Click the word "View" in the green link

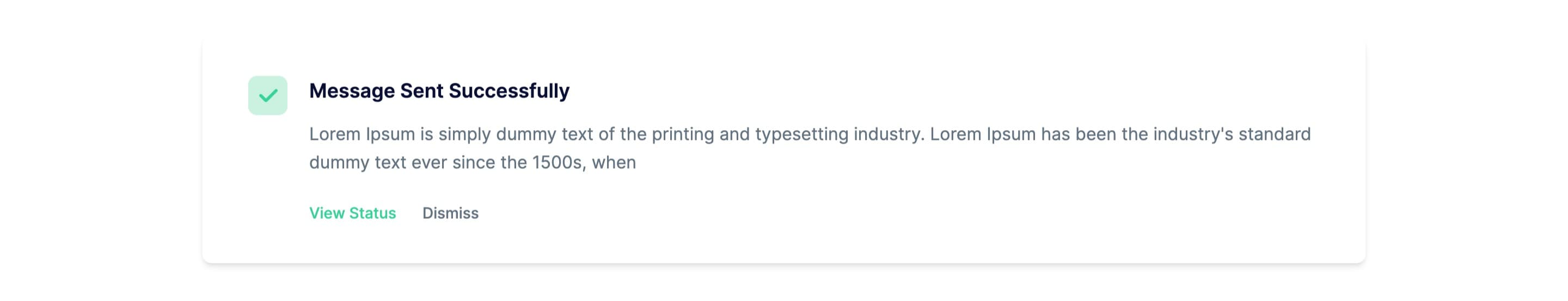pyautogui.click(x=326, y=213)
